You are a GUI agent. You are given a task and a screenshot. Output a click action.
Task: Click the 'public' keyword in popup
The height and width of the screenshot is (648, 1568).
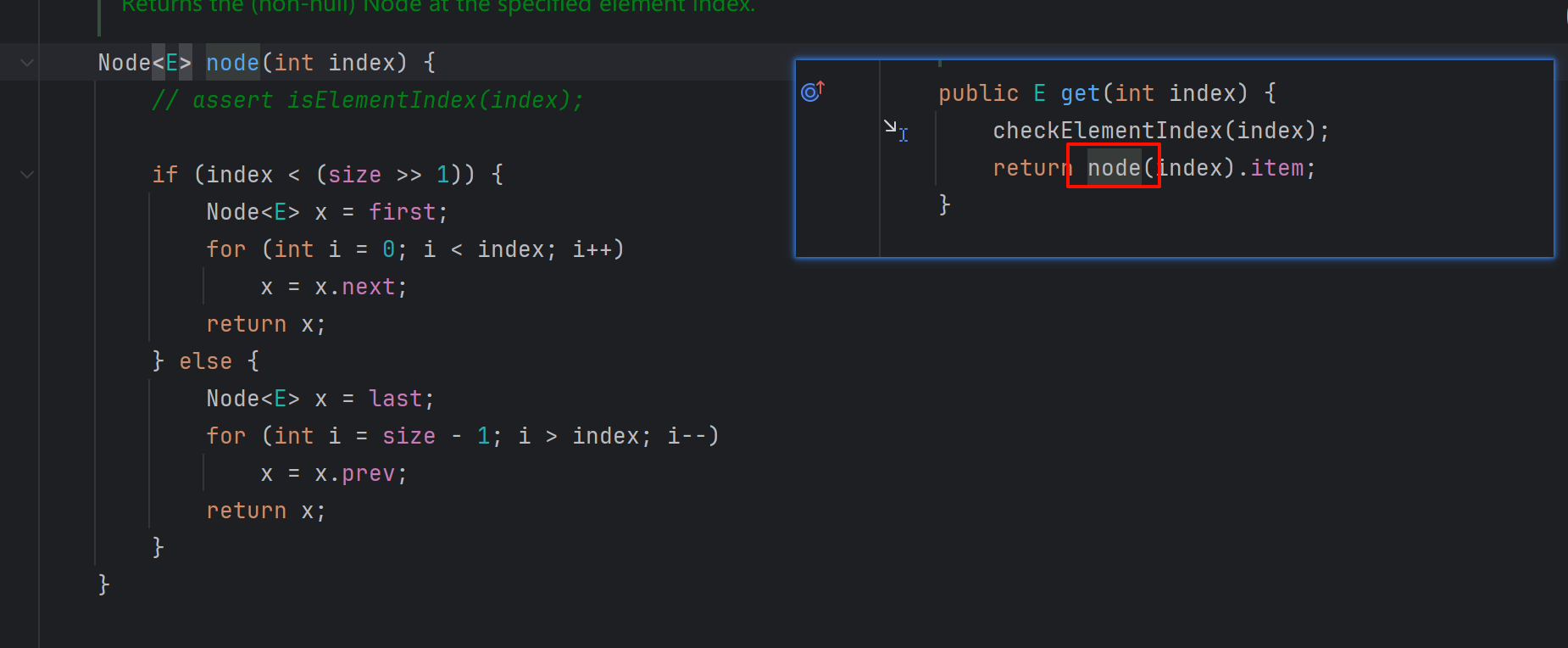click(x=978, y=93)
